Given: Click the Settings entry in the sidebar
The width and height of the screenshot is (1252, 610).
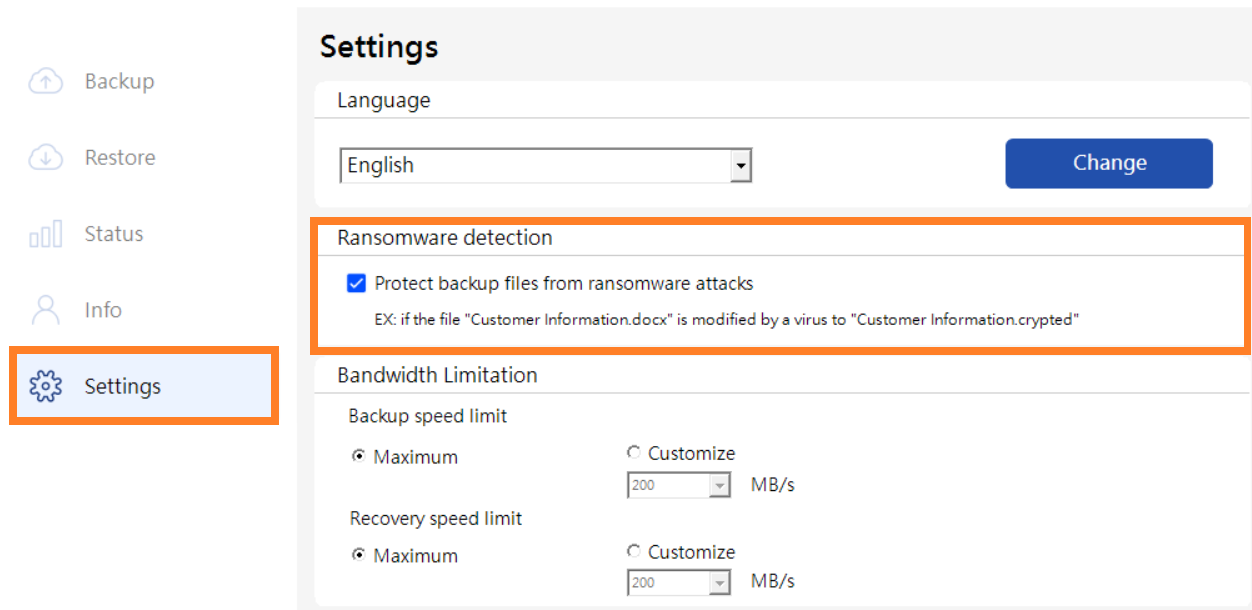Looking at the screenshot, I should point(122,386).
